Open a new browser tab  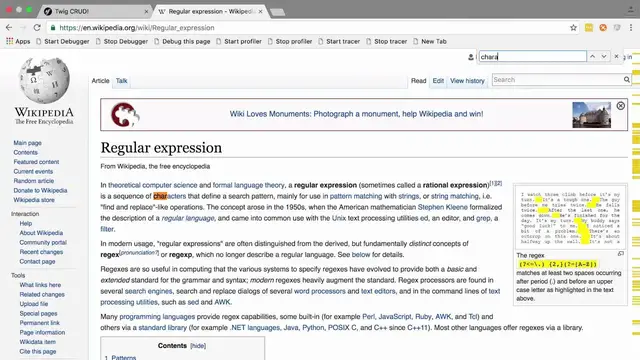pyautogui.click(x=278, y=12)
